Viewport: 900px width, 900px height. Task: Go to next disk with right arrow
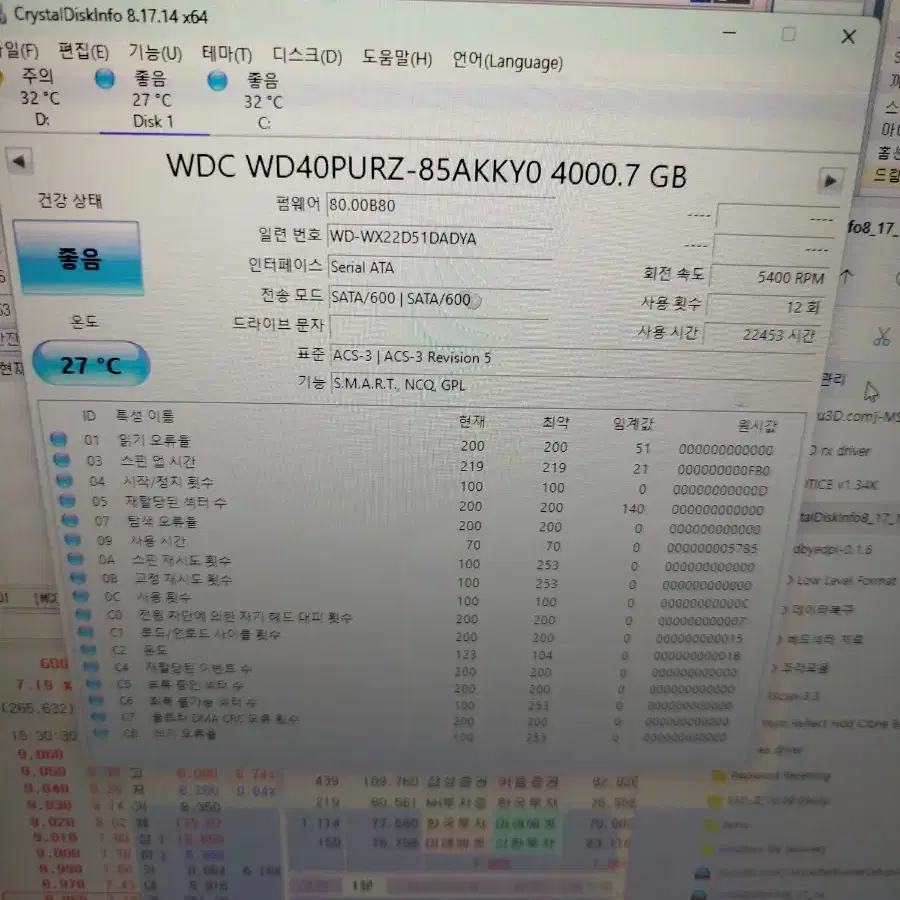click(x=830, y=181)
